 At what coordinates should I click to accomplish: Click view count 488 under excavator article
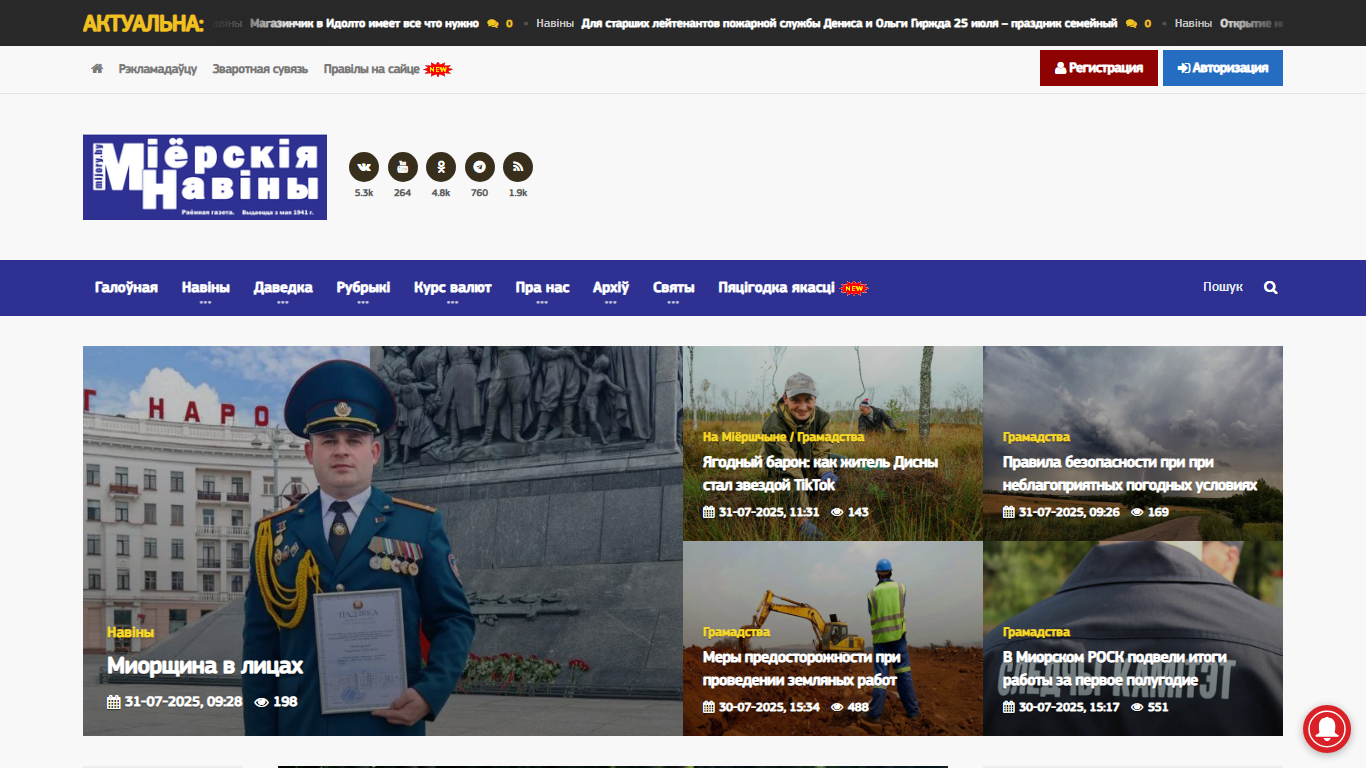[850, 707]
